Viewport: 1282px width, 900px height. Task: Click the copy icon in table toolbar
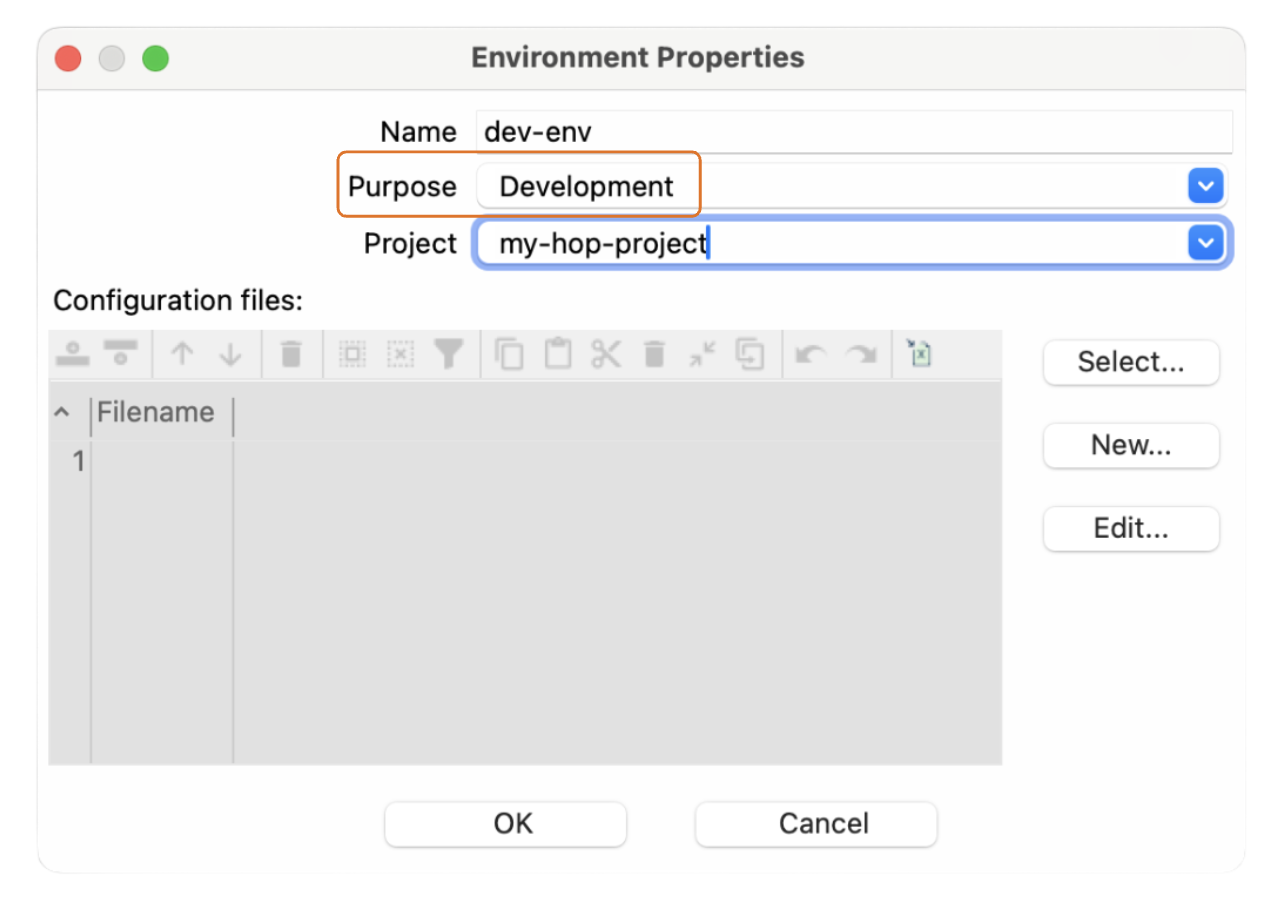point(510,354)
